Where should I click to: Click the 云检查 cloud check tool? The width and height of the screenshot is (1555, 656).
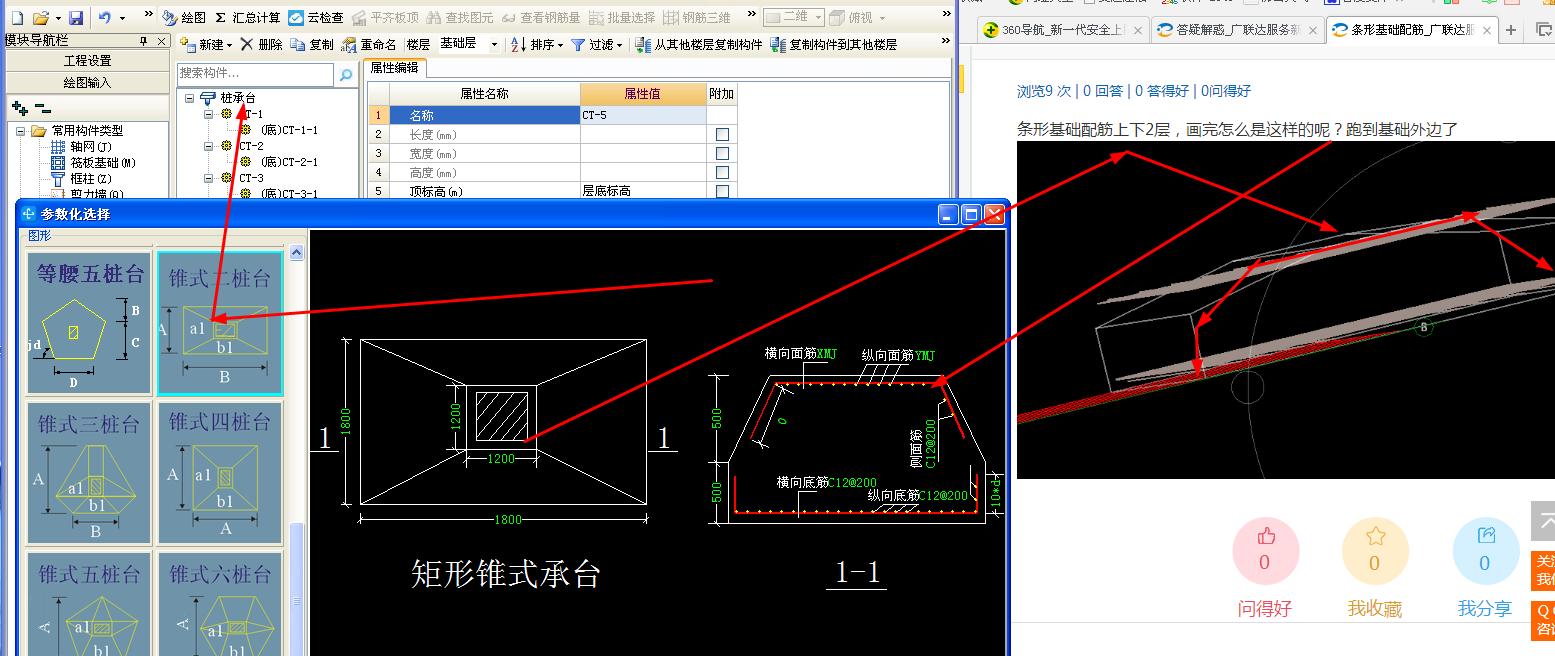coord(315,18)
